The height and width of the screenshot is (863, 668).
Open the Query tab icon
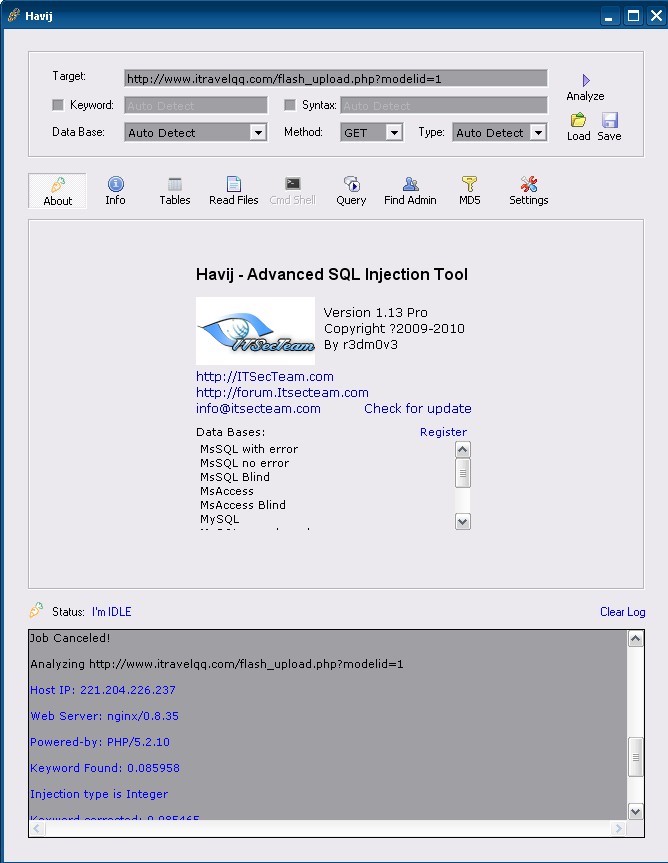point(352,184)
